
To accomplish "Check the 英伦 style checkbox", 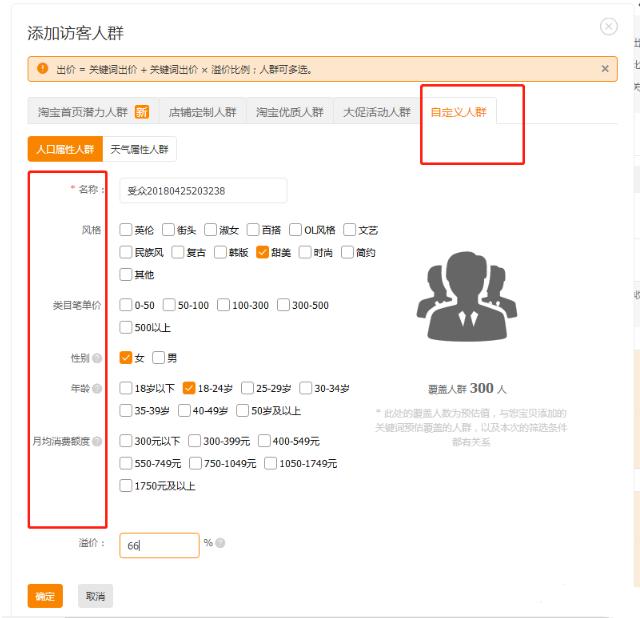I will point(126,230).
